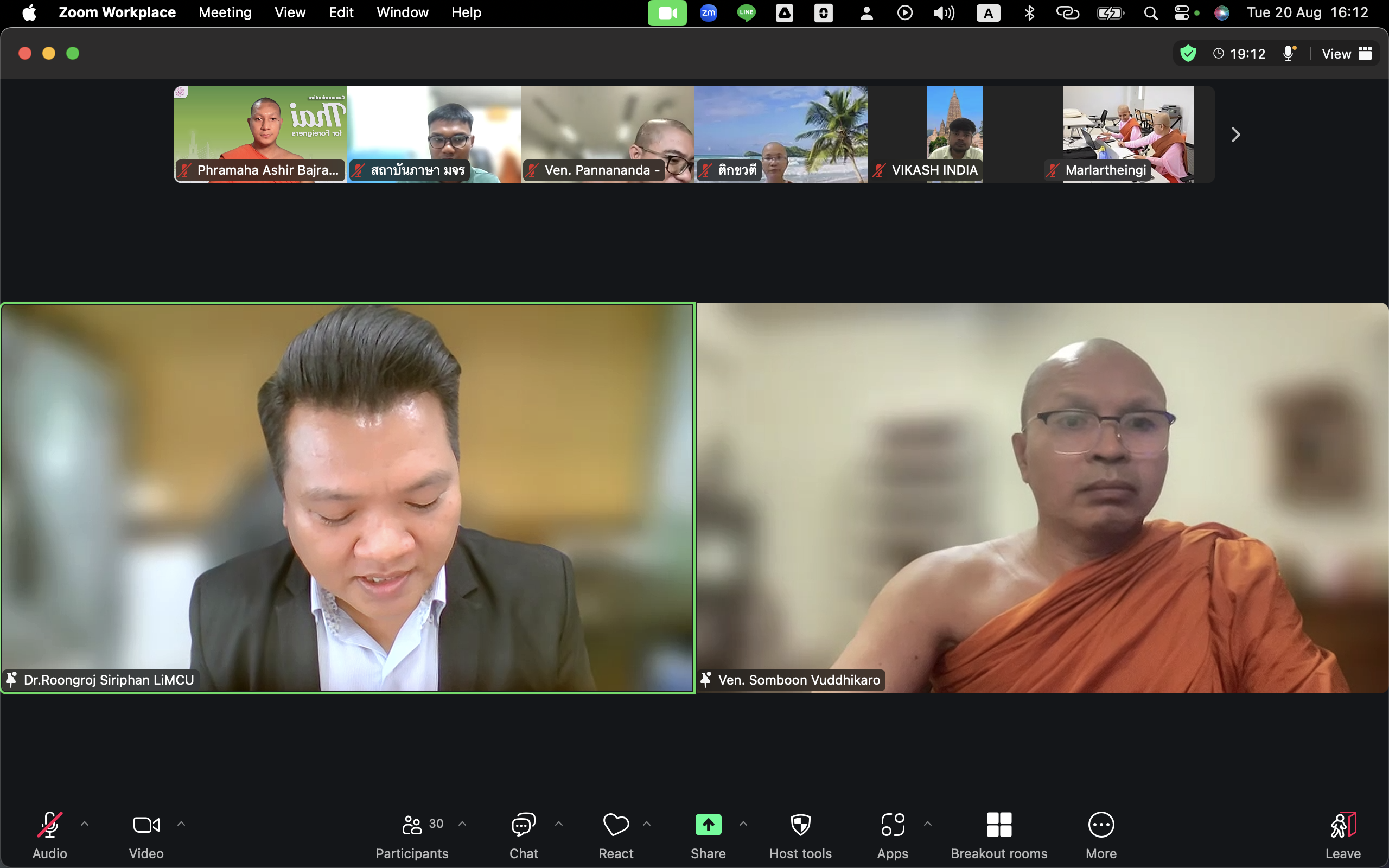
Task: Select VIKASH INDIA video thumbnail
Action: point(954,135)
